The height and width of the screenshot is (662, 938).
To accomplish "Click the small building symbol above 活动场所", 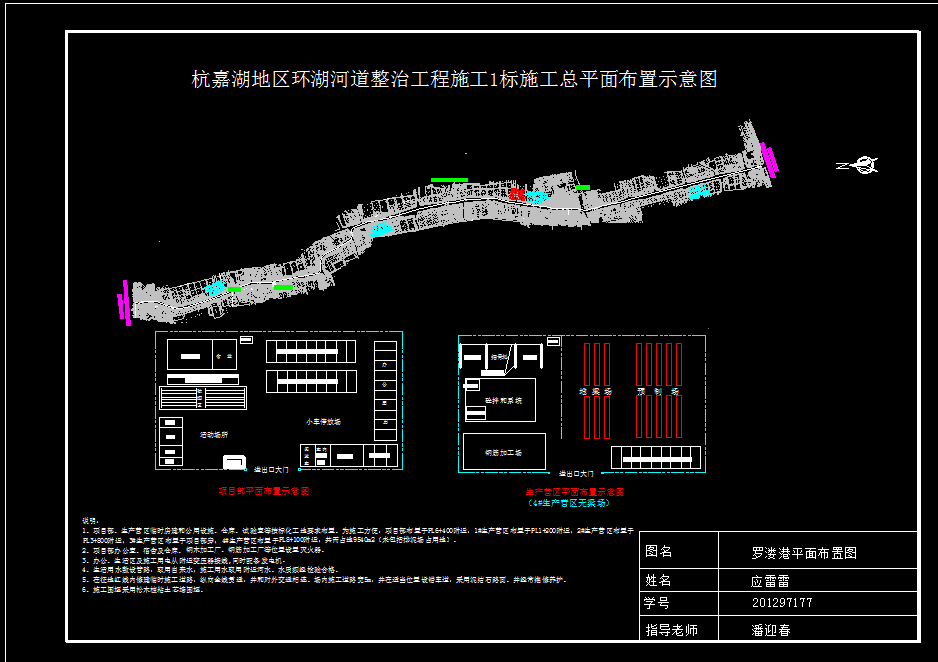I will coord(246,339).
